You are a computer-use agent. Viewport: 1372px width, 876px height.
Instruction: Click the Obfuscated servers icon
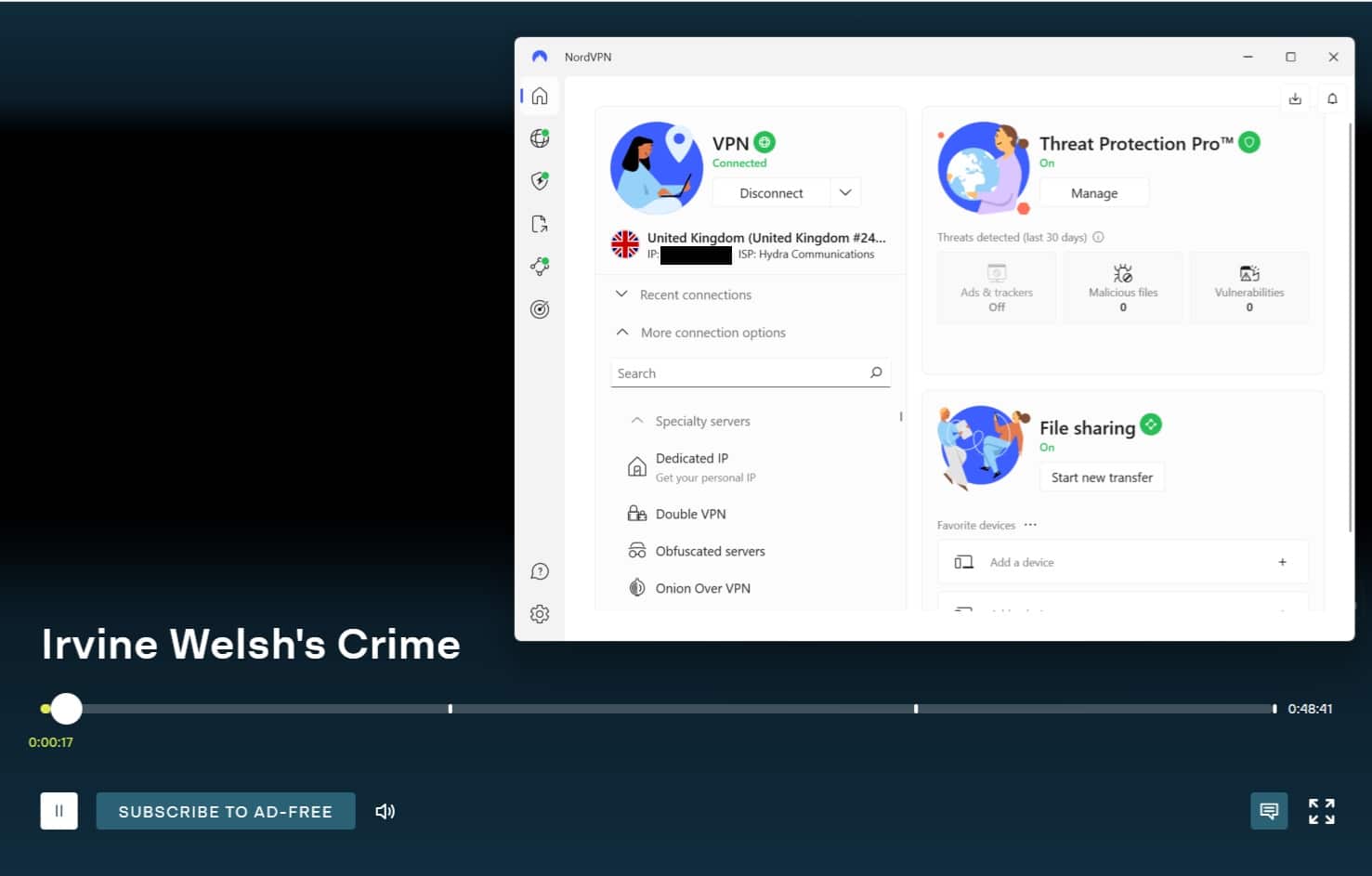pos(637,551)
